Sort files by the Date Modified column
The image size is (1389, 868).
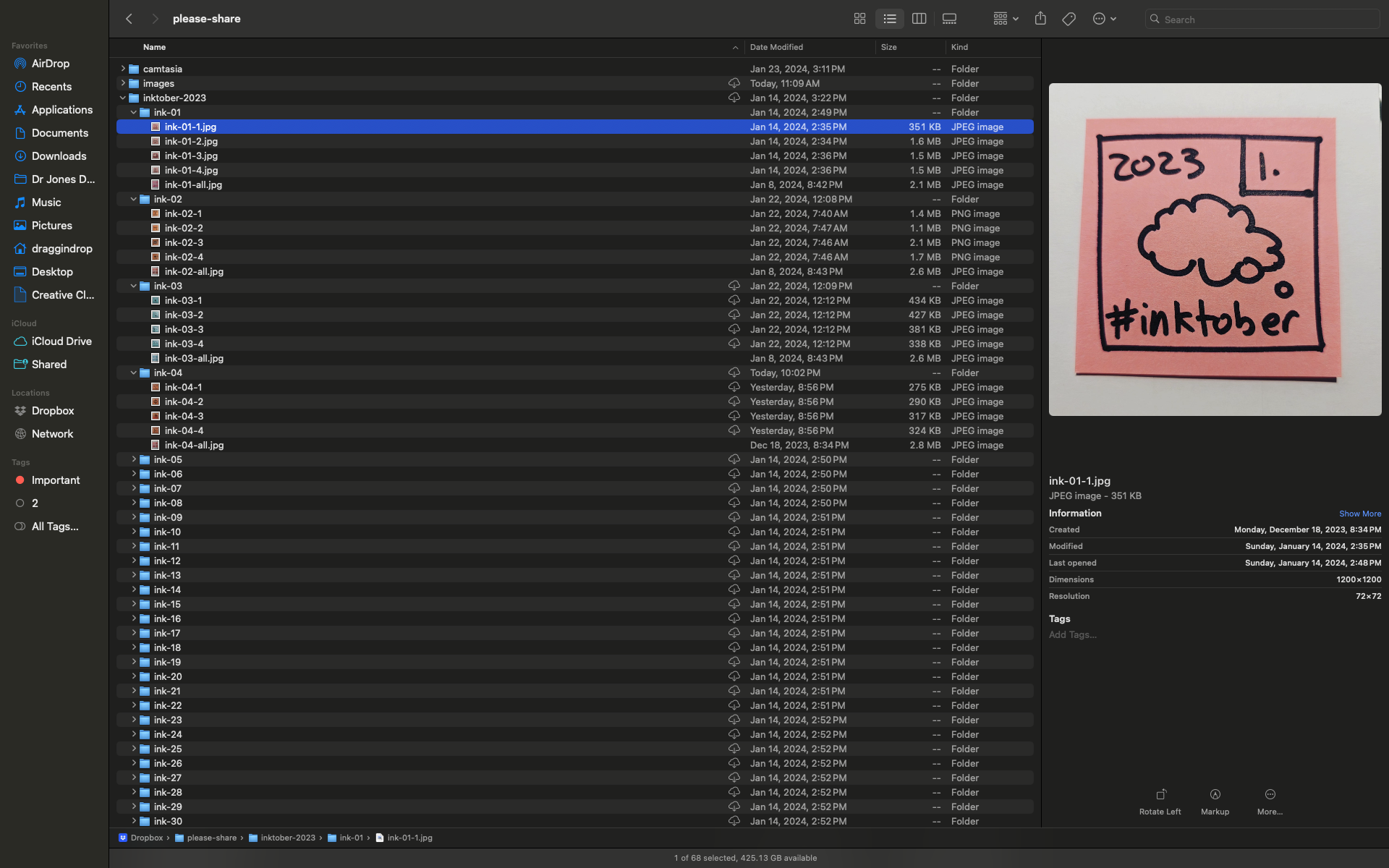coord(776,47)
